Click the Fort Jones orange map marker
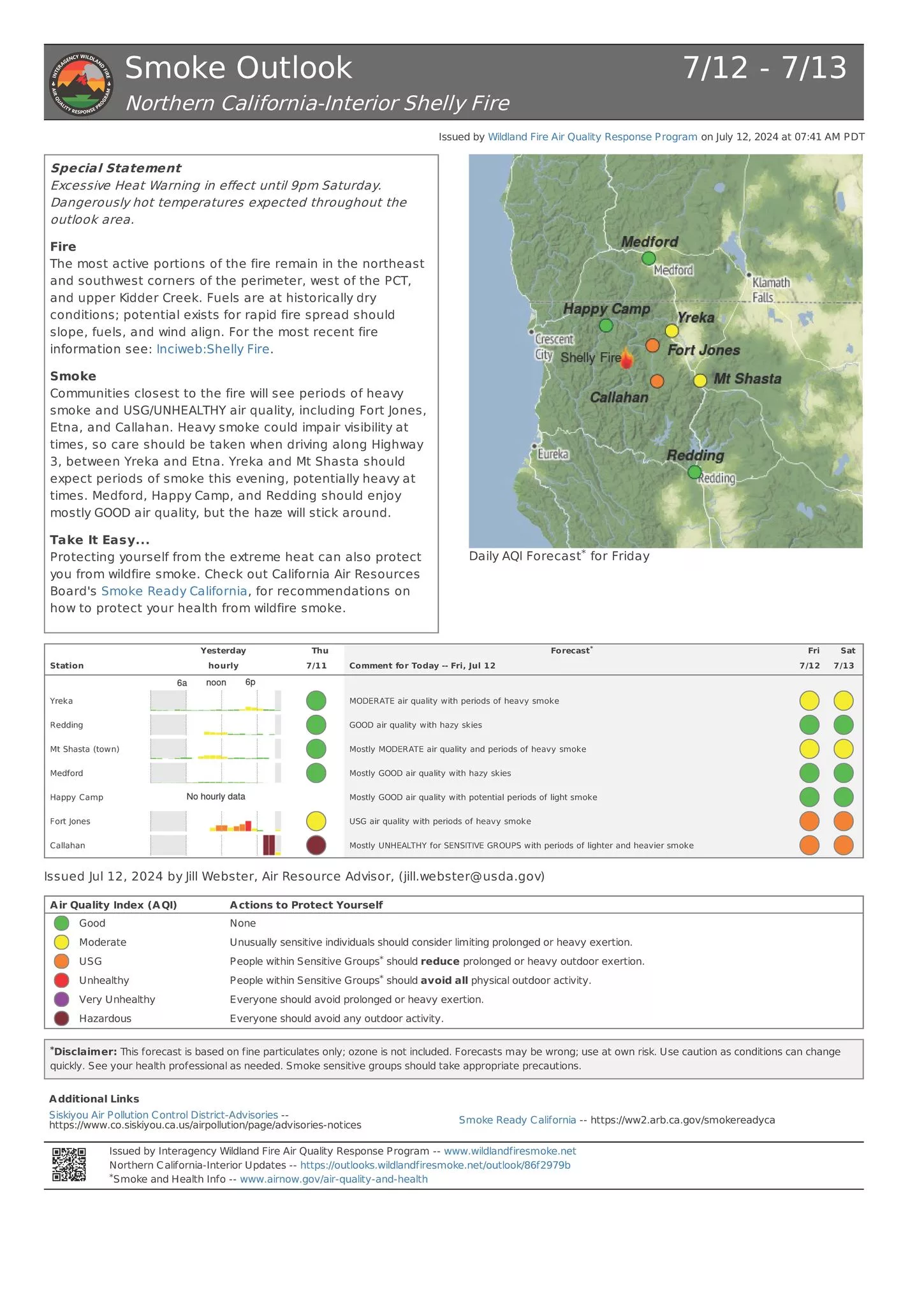This screenshot has height=1306, width=924. (652, 345)
